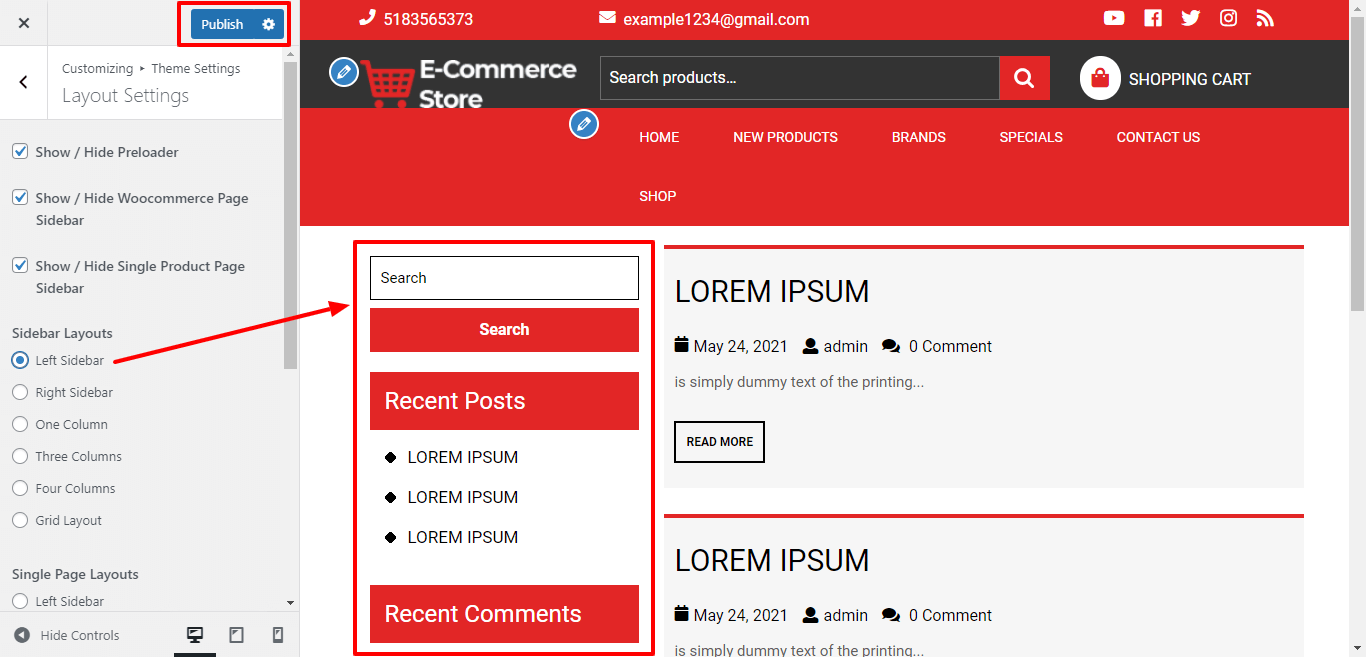This screenshot has width=1366, height=657.
Task: Uncheck Show / Hide Preloader checkbox
Action: (20, 152)
